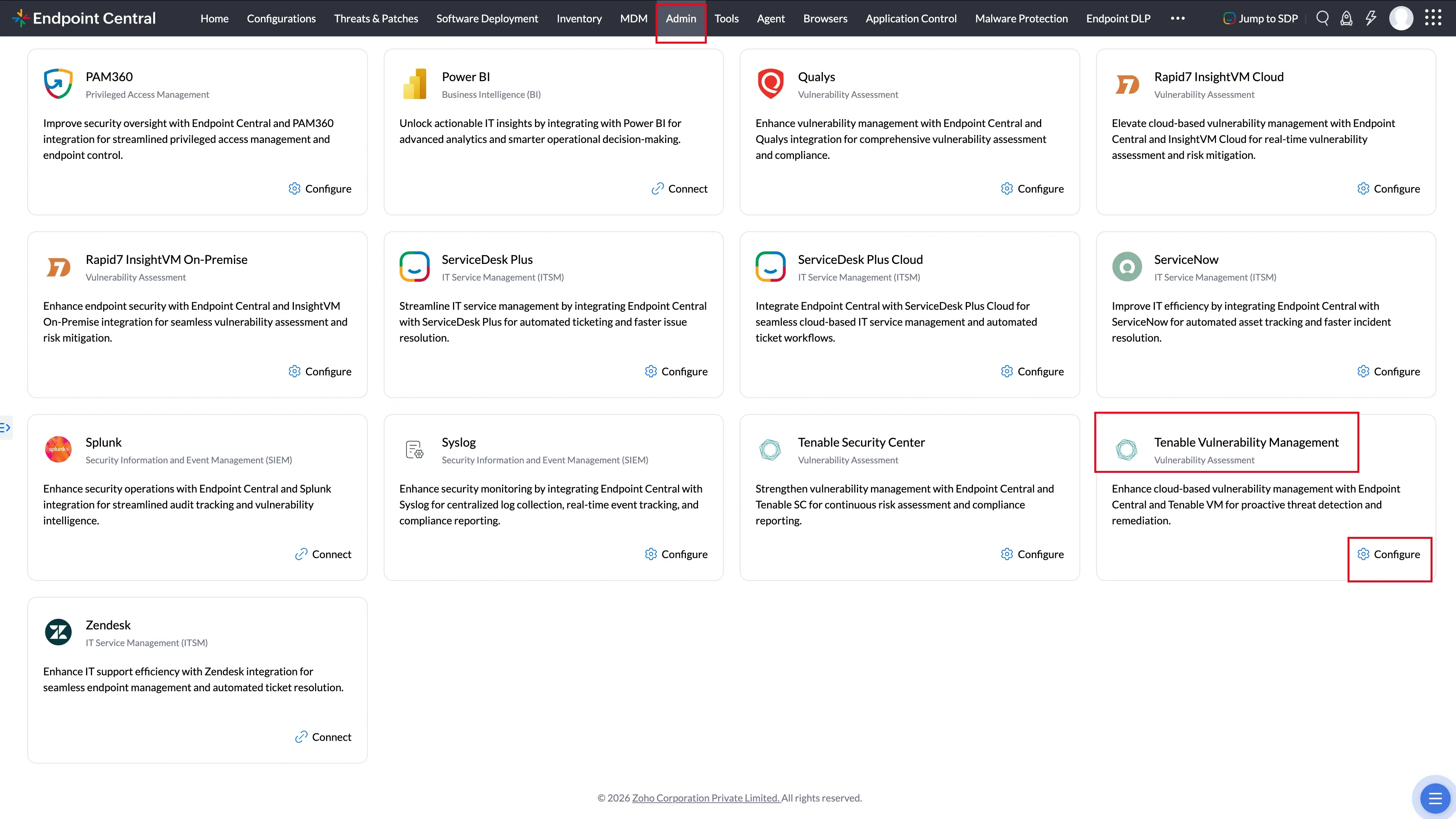Open Zoho Corporation Private Limited link
Viewport: 1456px width, 819px height.
706,798
